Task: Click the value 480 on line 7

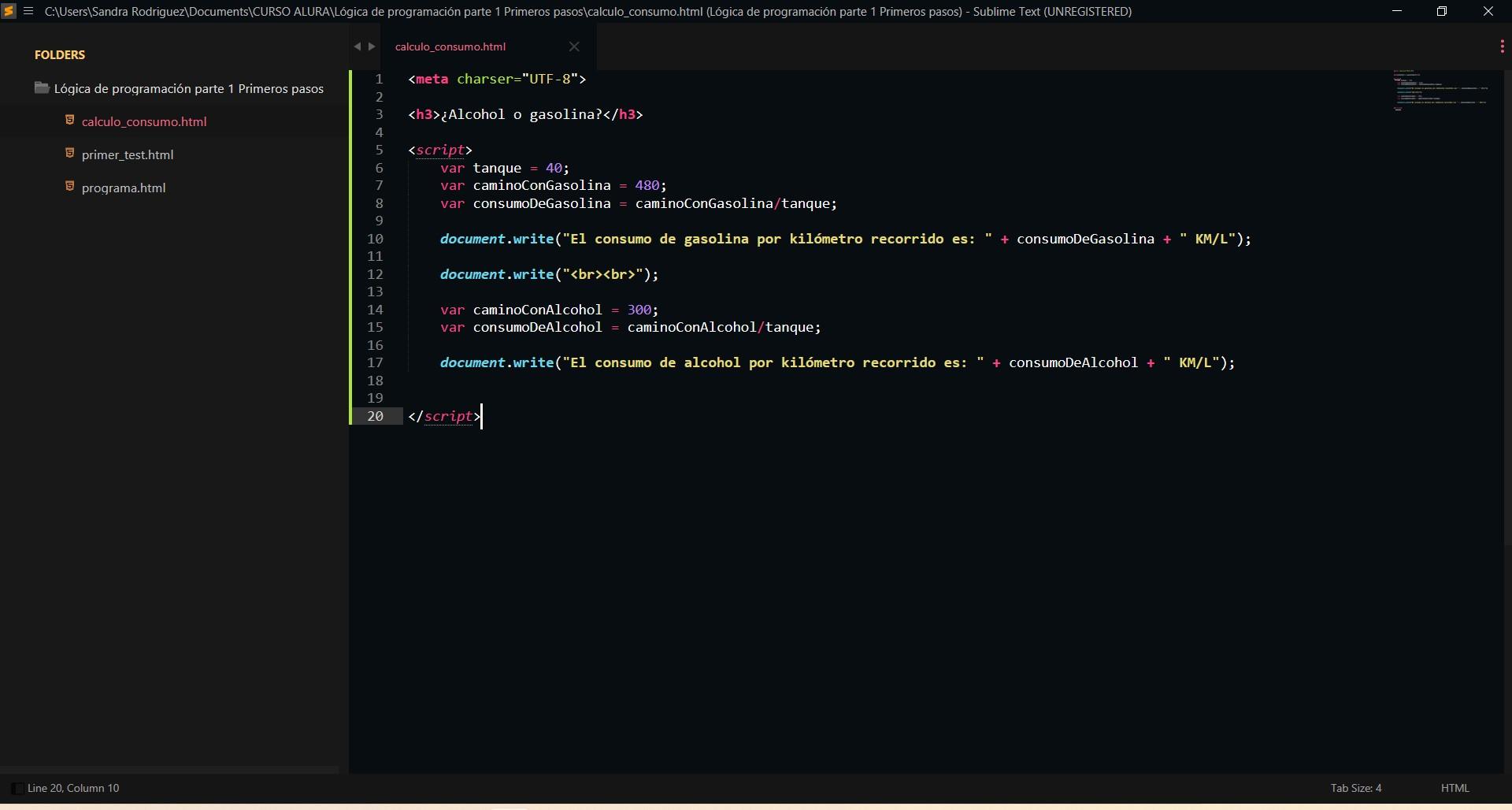Action: coord(647,185)
